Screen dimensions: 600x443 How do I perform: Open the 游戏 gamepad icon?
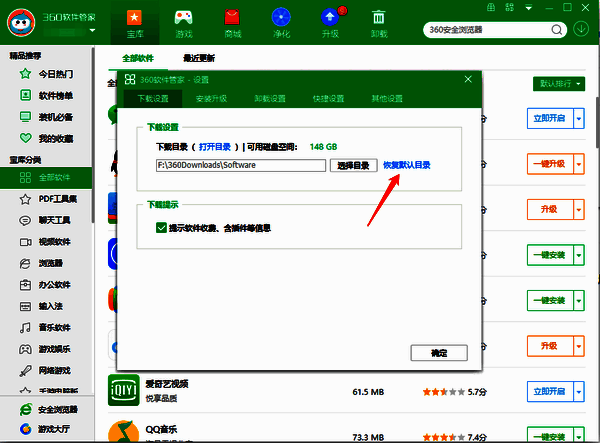pyautogui.click(x=183, y=18)
